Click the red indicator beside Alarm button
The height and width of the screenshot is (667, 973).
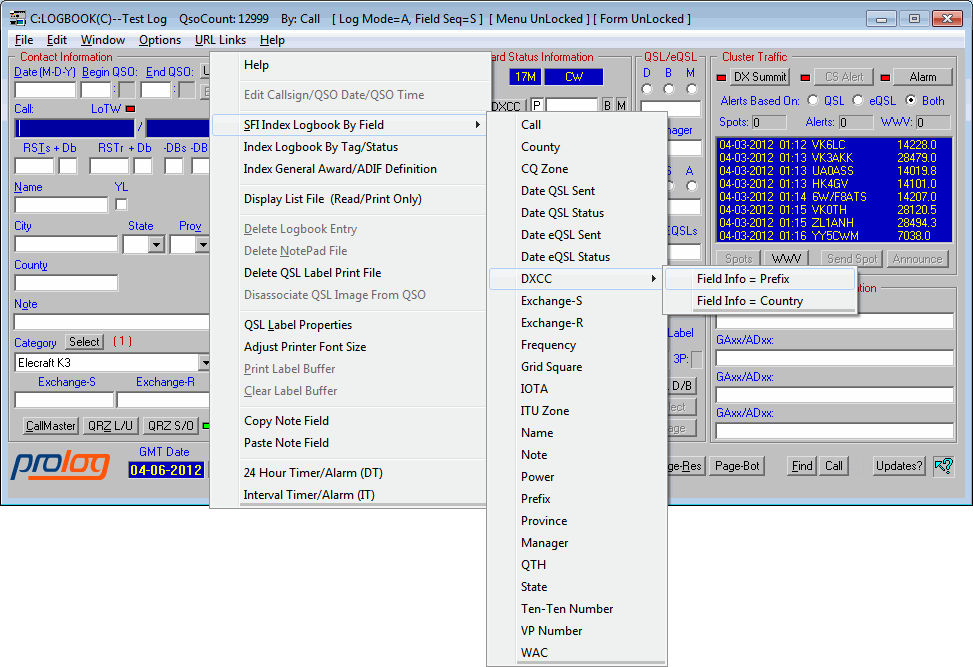point(885,77)
